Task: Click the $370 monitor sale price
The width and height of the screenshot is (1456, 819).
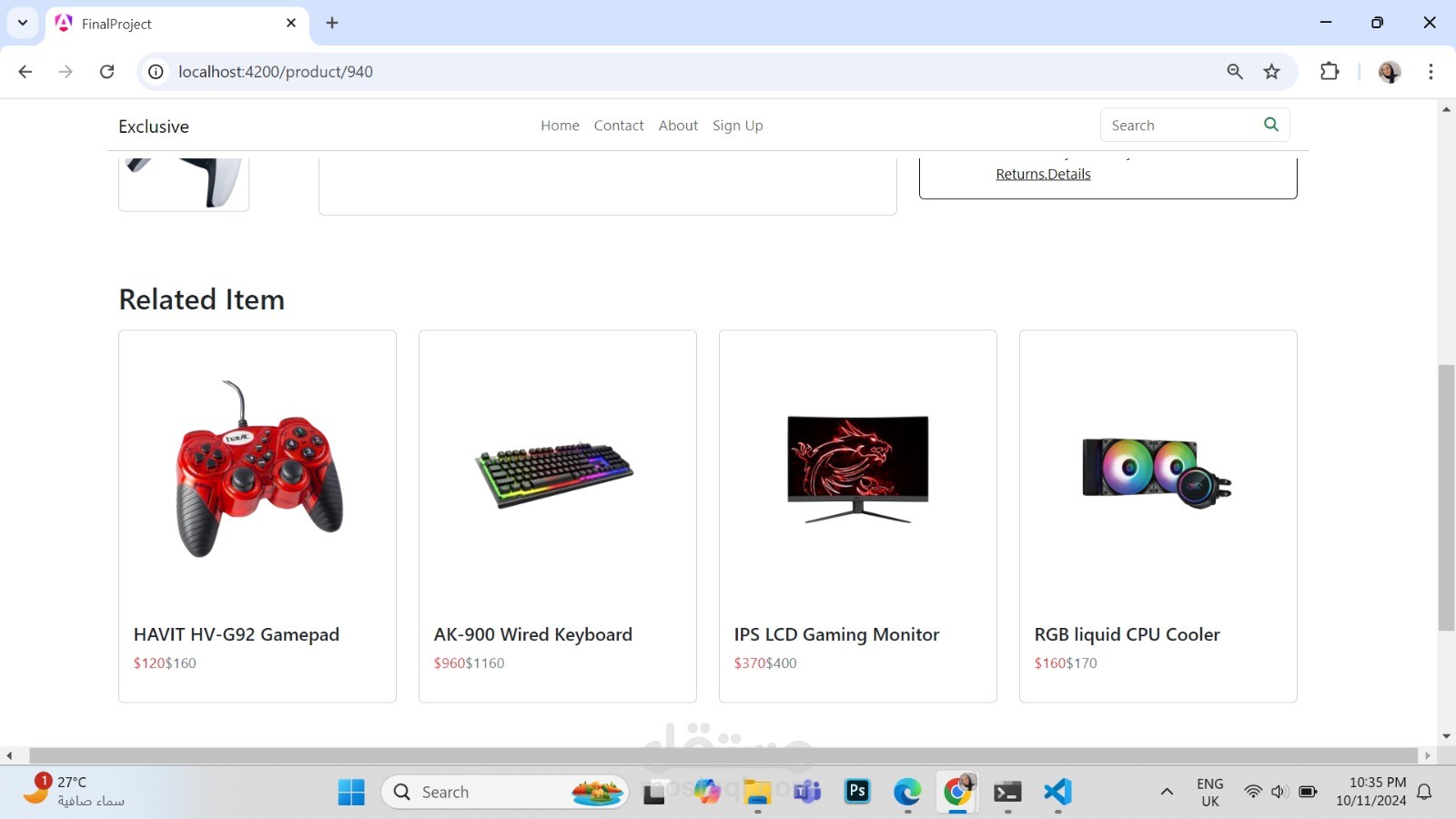Action: [750, 663]
